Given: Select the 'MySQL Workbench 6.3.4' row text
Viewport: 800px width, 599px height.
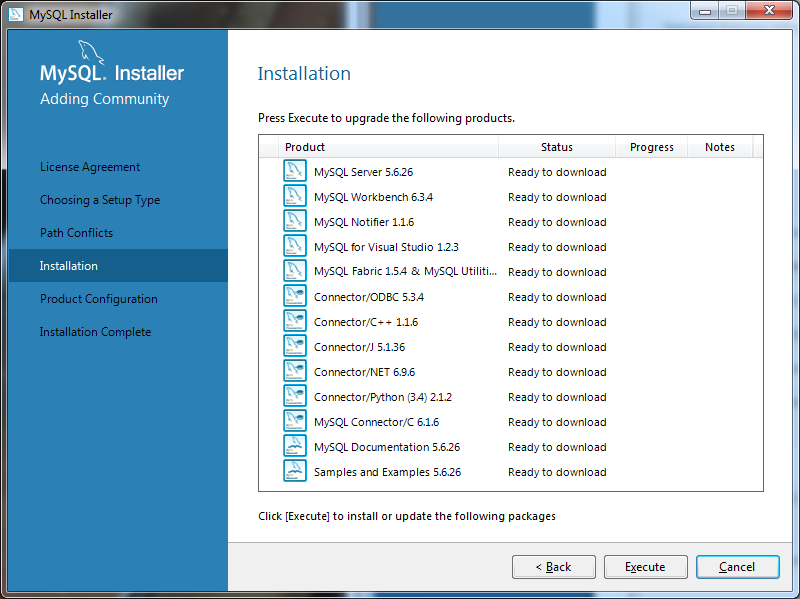Looking at the screenshot, I should point(373,197).
